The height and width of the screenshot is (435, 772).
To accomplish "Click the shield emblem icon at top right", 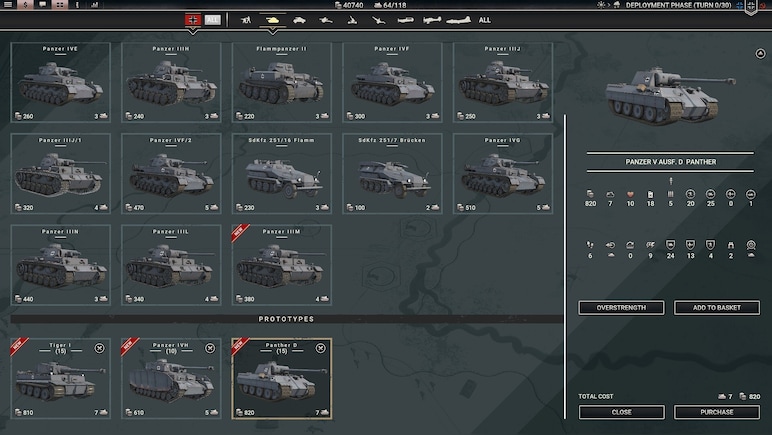I will pyautogui.click(x=751, y=7).
